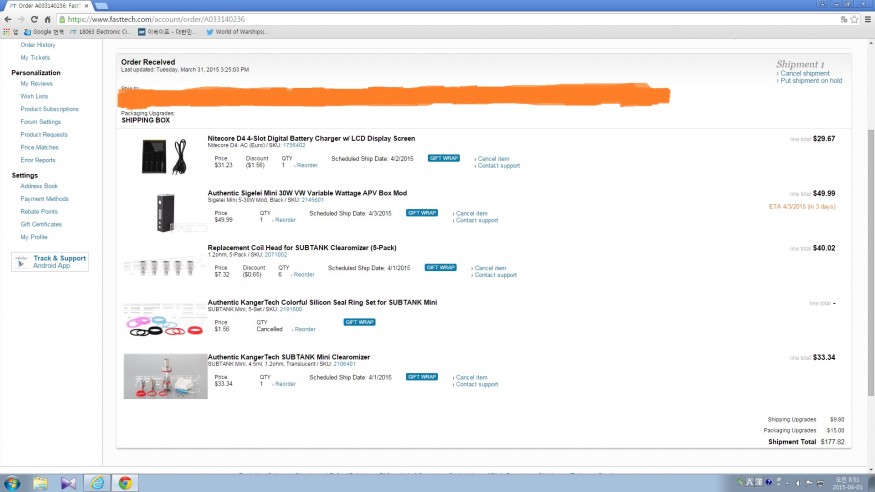Viewport: 875px width, 492px height.
Task: Reorder the Sigelei Mini 30W mod
Action: pos(285,220)
